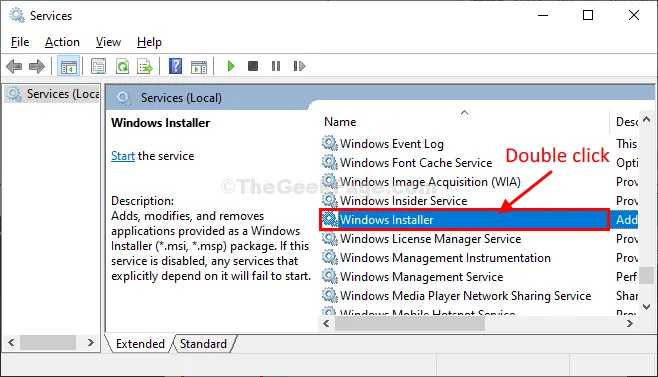Image resolution: width=658 pixels, height=377 pixels.
Task: Click the console tree horizontal scrollbar thumb
Action: [x=48, y=343]
